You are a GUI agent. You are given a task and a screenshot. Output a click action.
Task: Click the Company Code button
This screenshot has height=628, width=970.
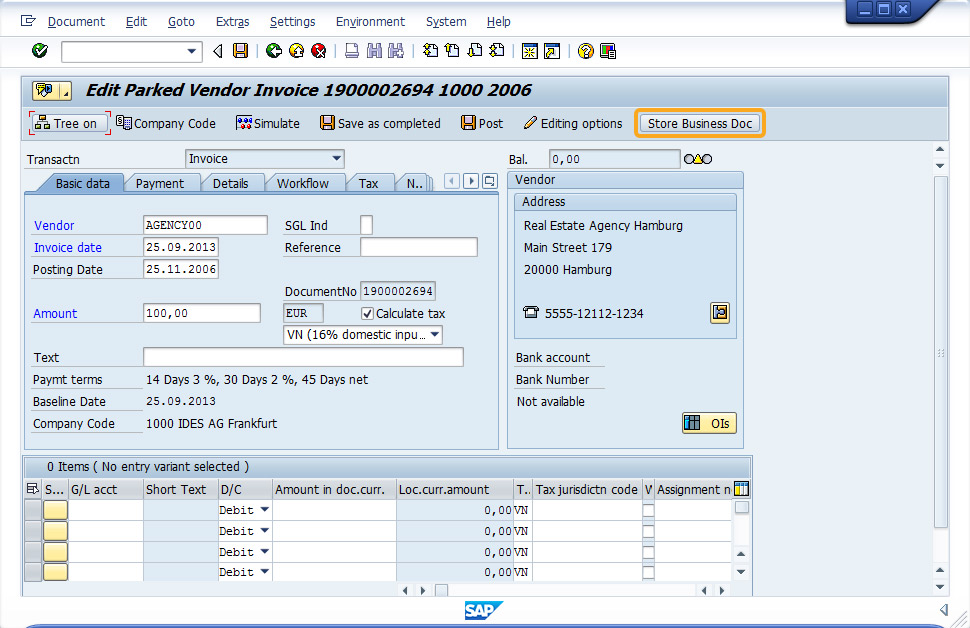166,123
